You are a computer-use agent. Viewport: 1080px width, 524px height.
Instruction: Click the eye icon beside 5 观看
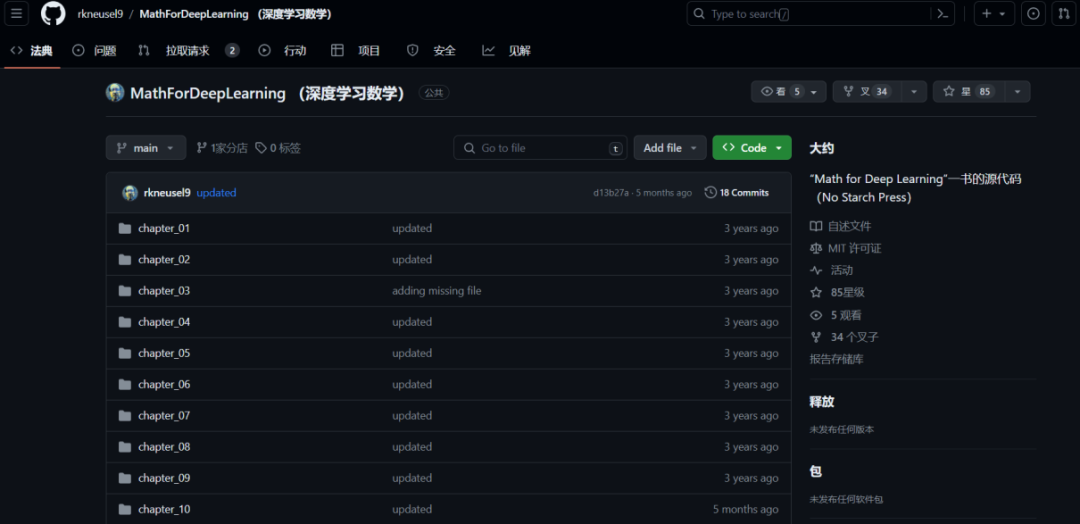[816, 315]
